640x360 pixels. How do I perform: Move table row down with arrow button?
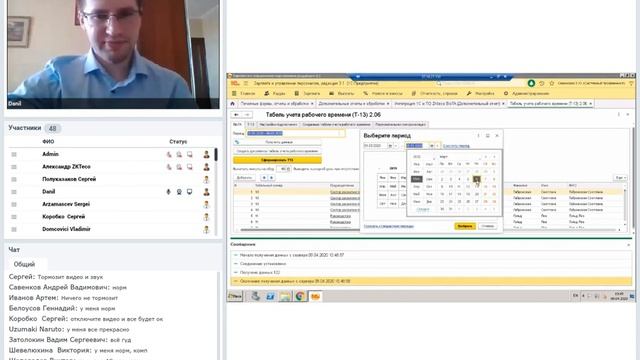(271, 178)
